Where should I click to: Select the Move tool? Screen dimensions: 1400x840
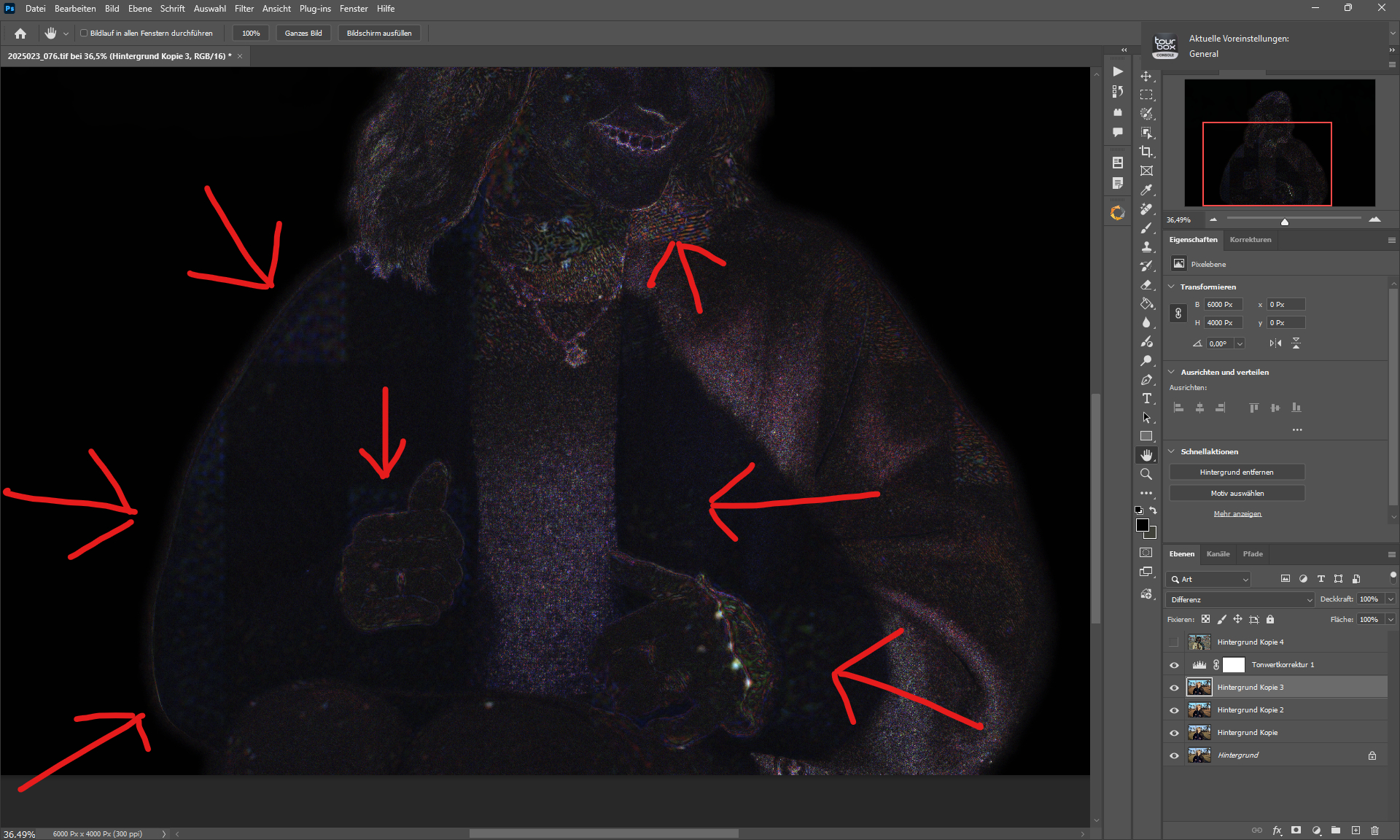[x=1146, y=77]
